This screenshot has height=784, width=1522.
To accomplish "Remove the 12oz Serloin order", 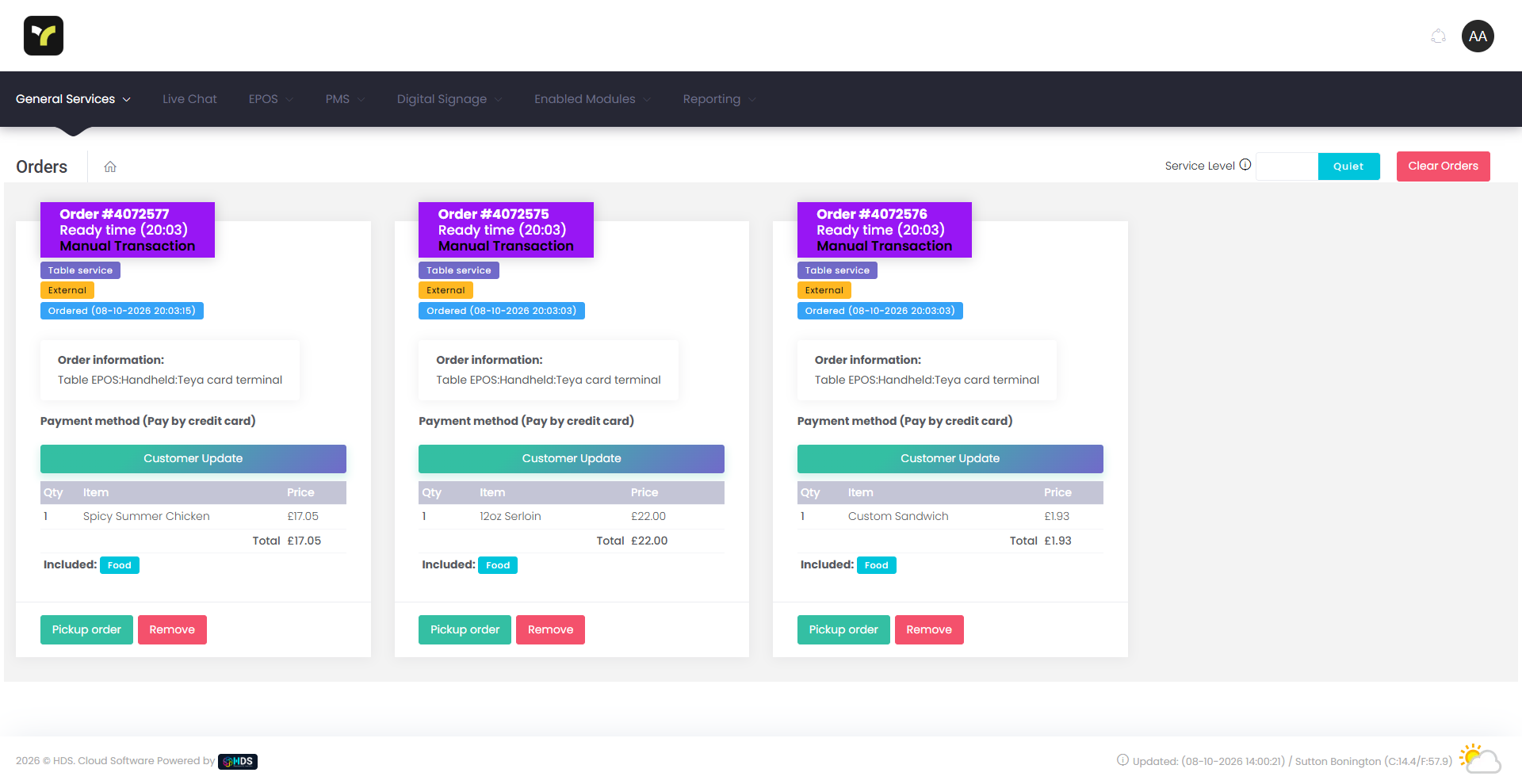I will (550, 629).
